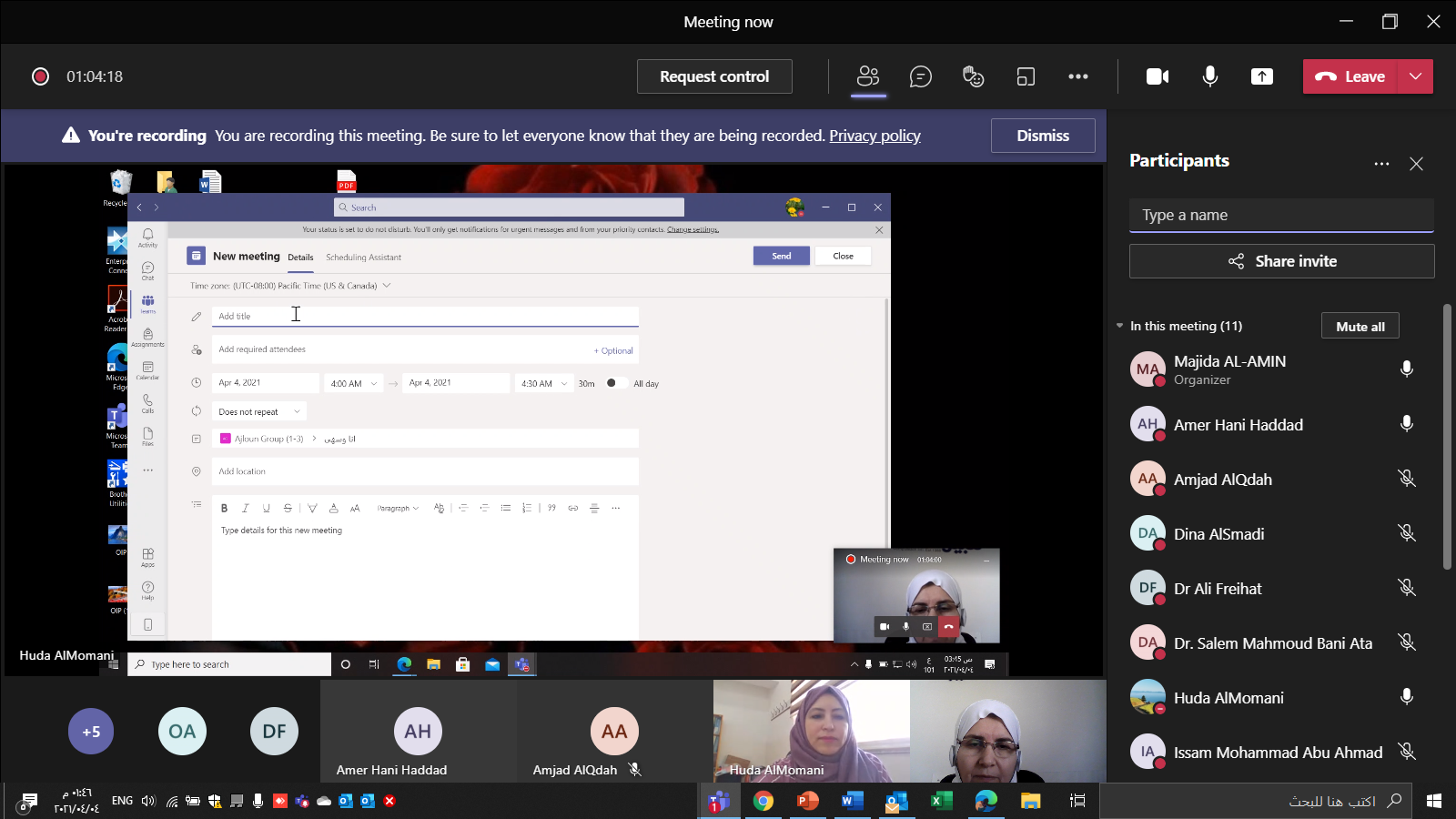The height and width of the screenshot is (819, 1456).
Task: Collapse the In this meeting (11) section
Action: pyautogui.click(x=1120, y=326)
